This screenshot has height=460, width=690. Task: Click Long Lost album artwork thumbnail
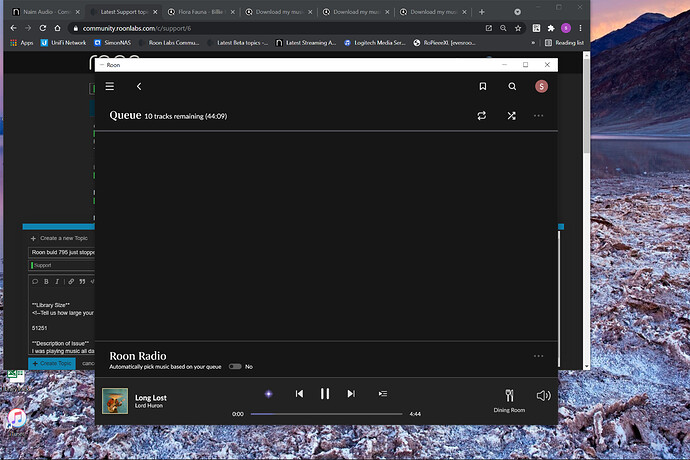(115, 401)
